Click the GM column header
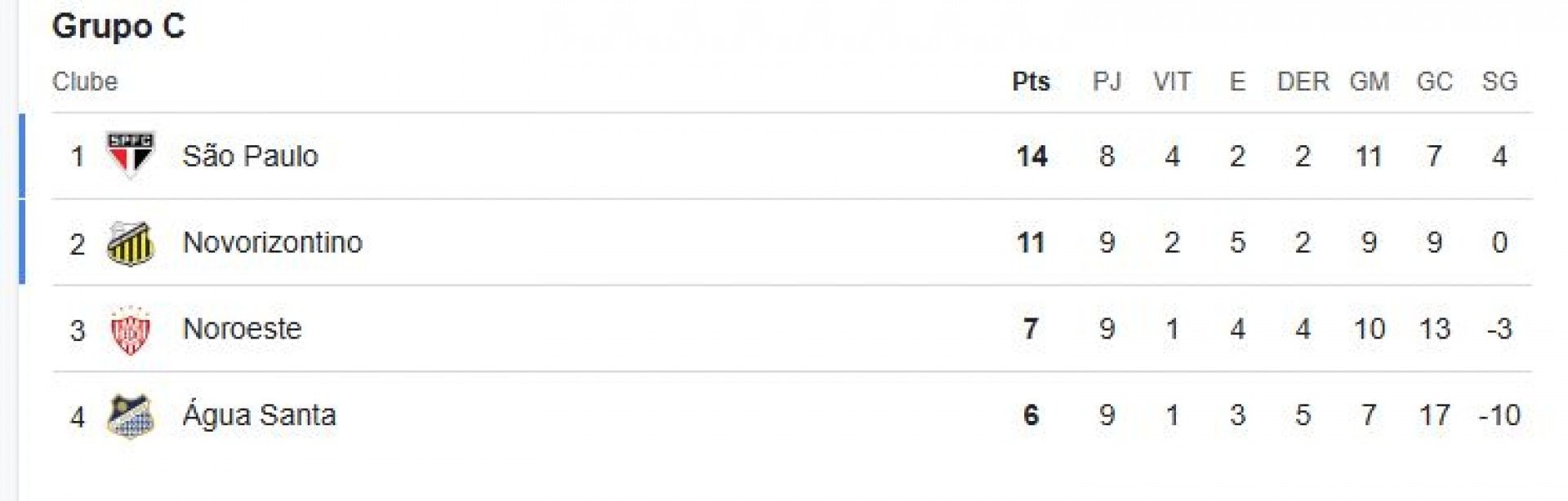This screenshot has height=501, width=1568. [x=1369, y=82]
